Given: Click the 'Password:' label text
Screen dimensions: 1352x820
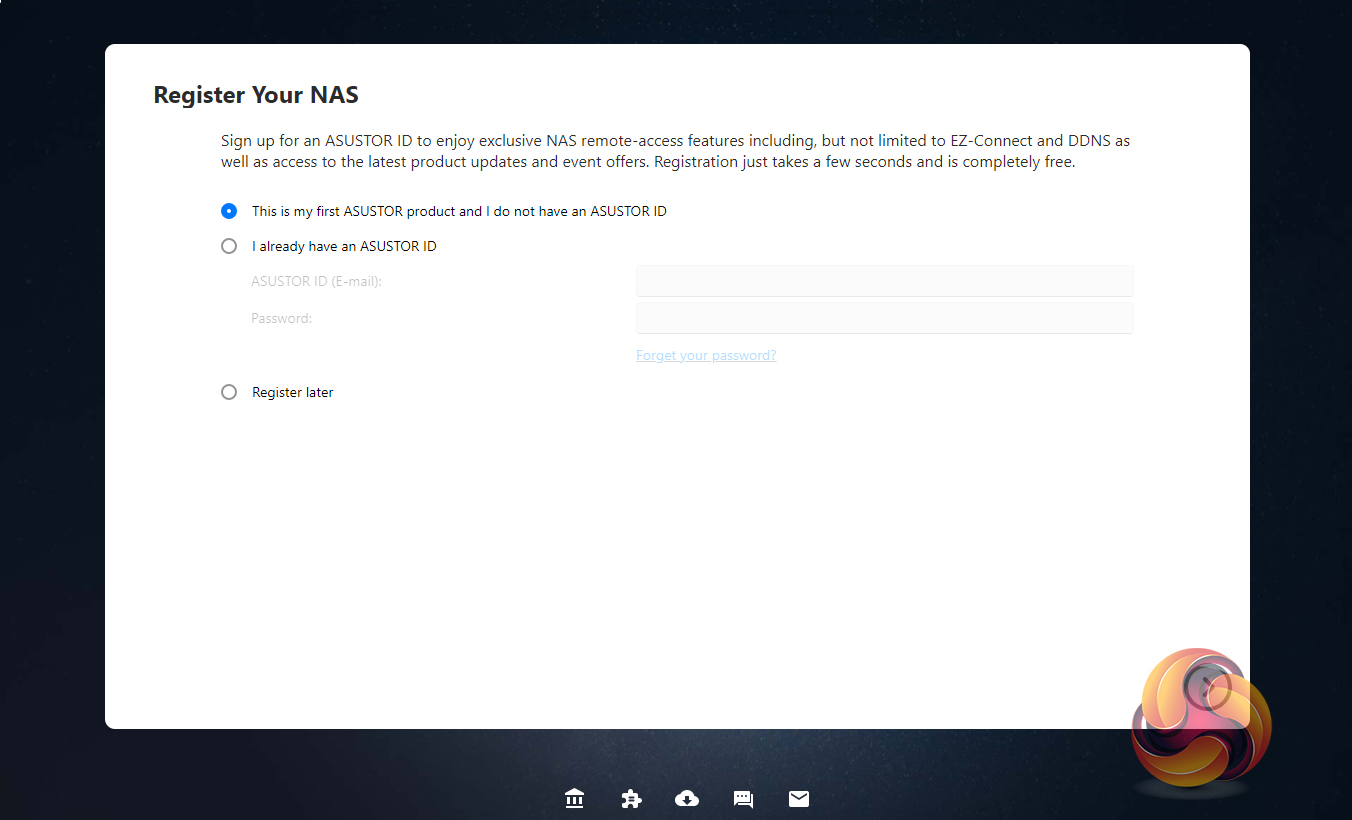Looking at the screenshot, I should (x=281, y=318).
